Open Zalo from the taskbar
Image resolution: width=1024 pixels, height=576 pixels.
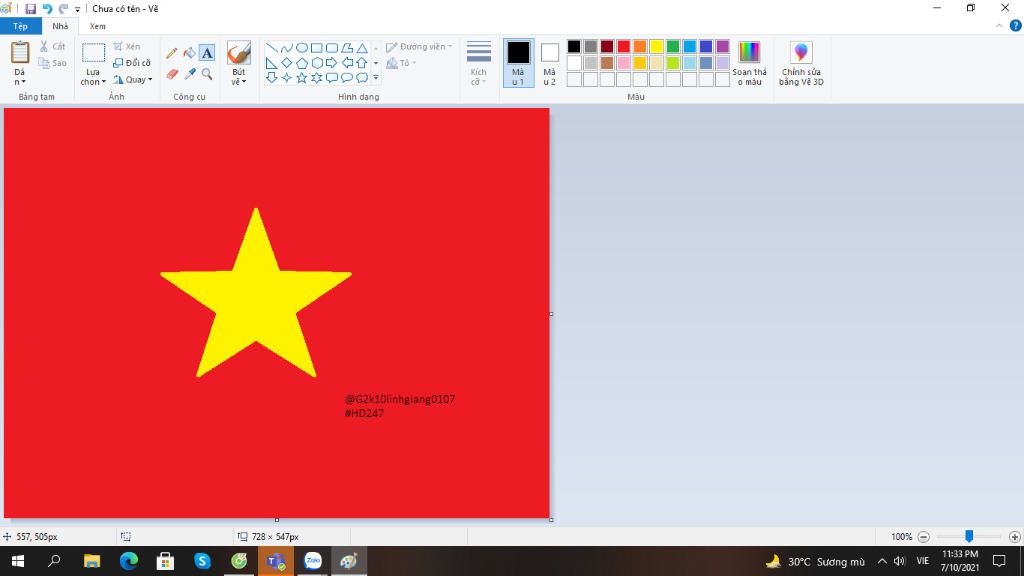tap(313, 561)
